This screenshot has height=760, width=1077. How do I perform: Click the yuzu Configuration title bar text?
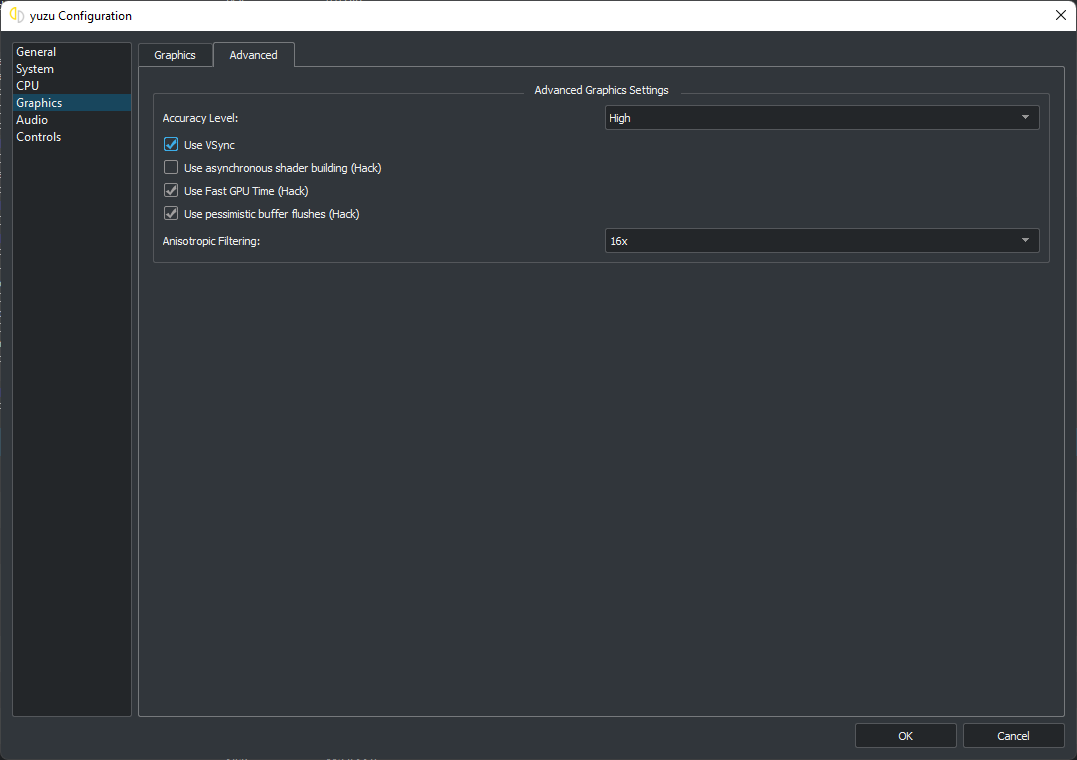coord(81,16)
